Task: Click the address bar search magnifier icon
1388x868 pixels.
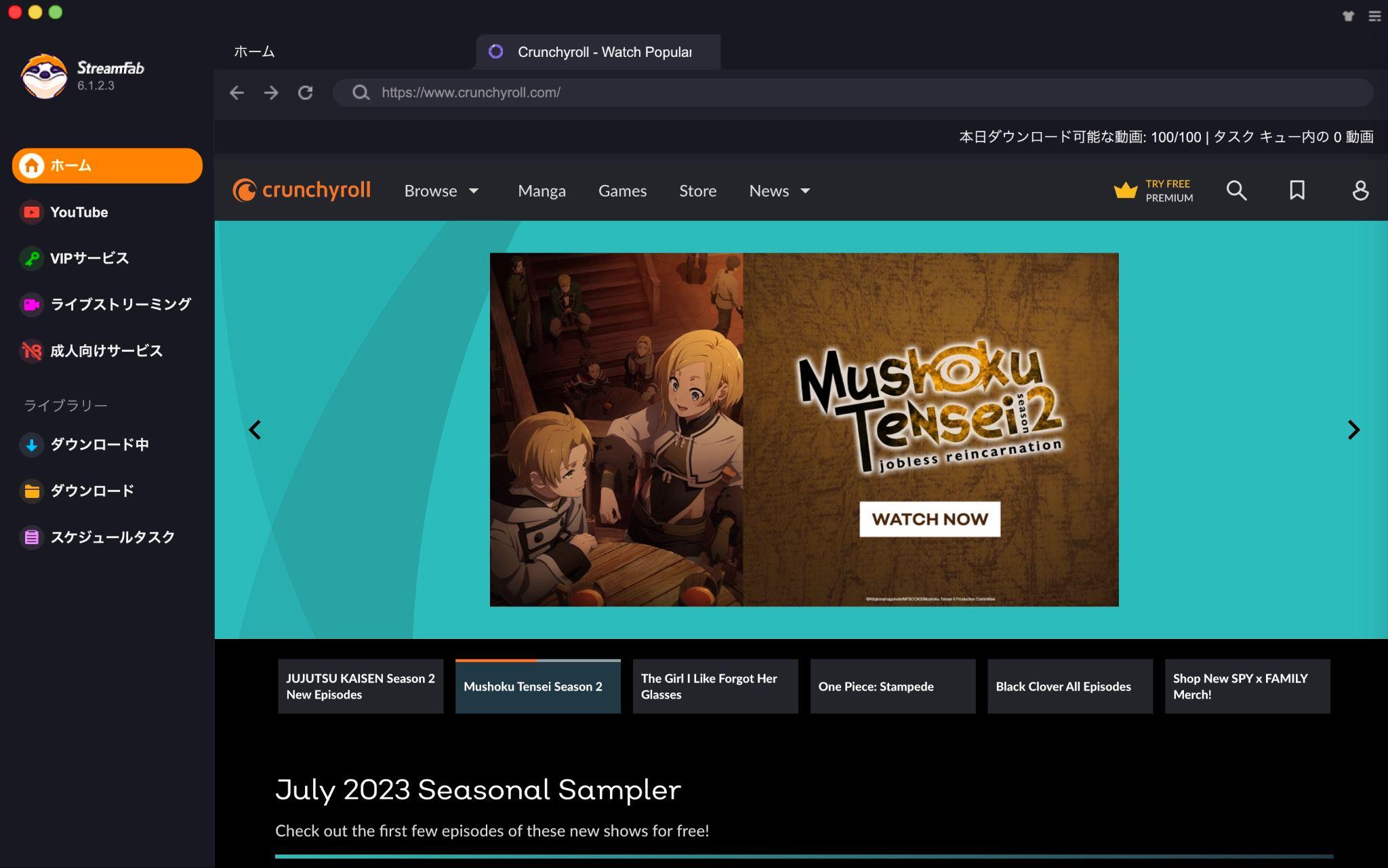Action: coord(361,93)
